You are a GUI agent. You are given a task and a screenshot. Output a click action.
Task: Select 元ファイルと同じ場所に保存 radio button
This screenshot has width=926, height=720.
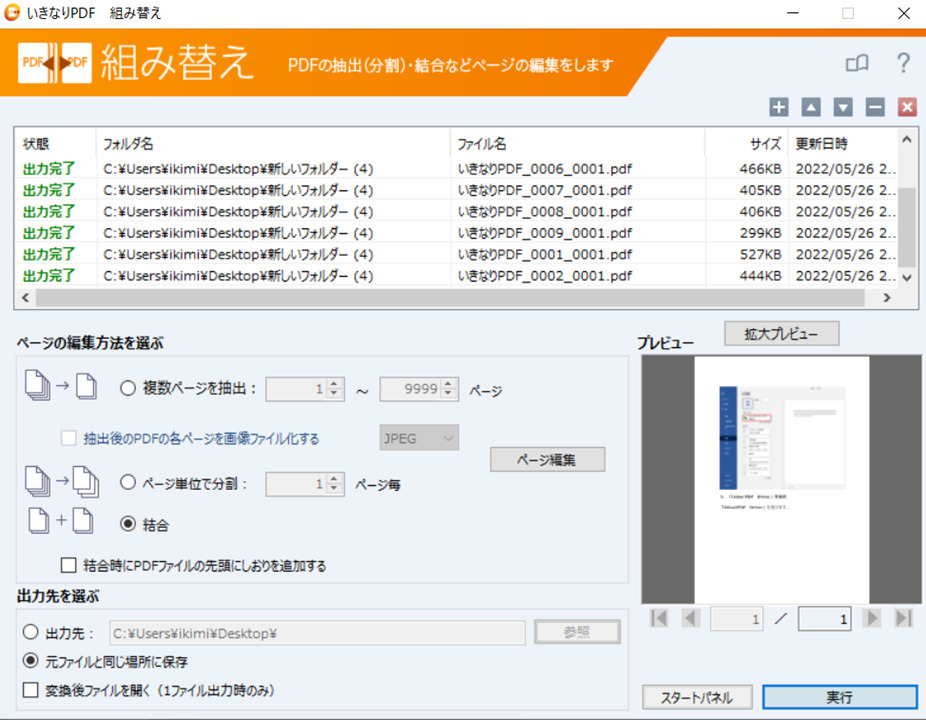31,660
